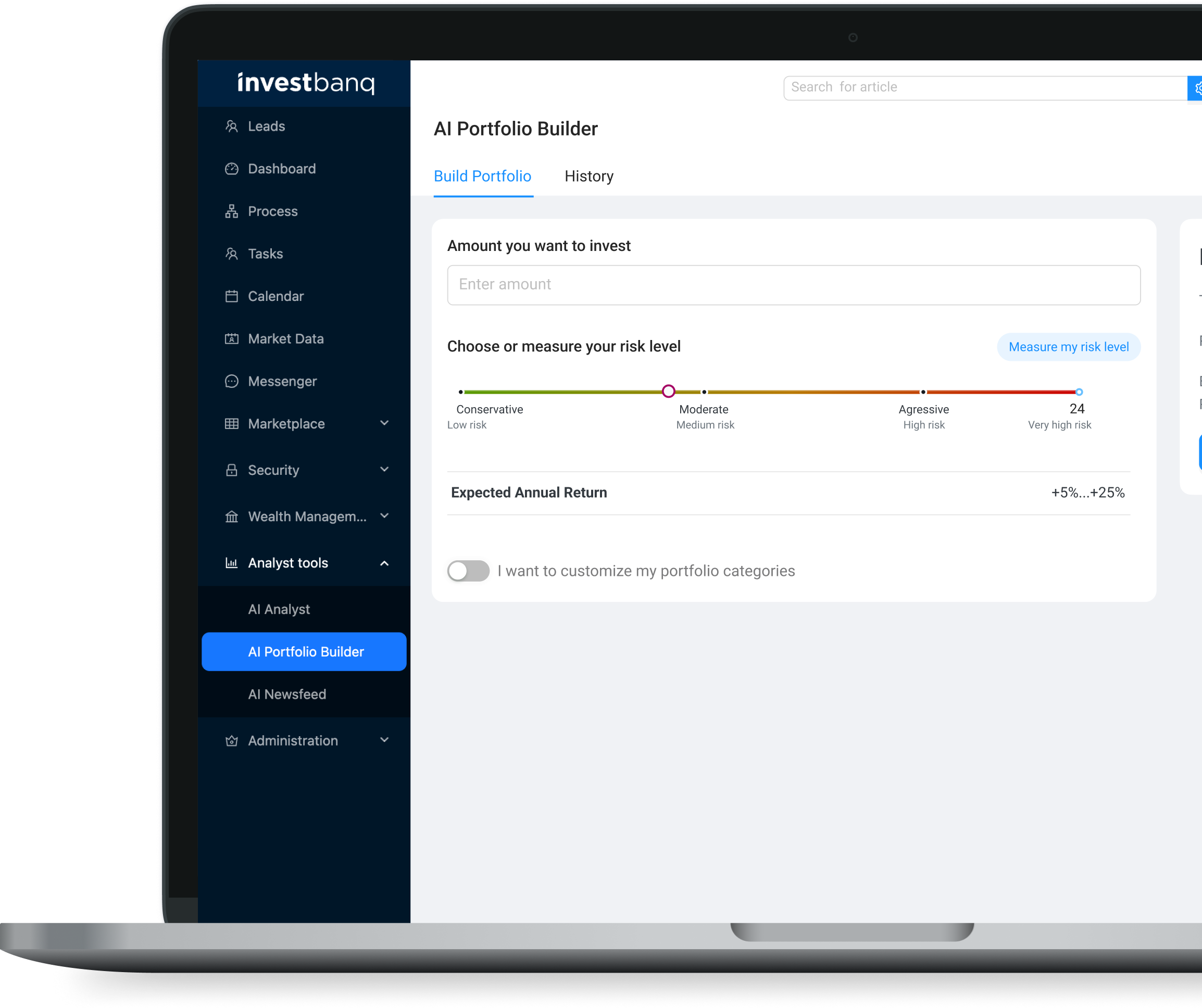Collapse the Analyst tools section chevron
Screen dimensions: 1202x1008
click(x=384, y=563)
